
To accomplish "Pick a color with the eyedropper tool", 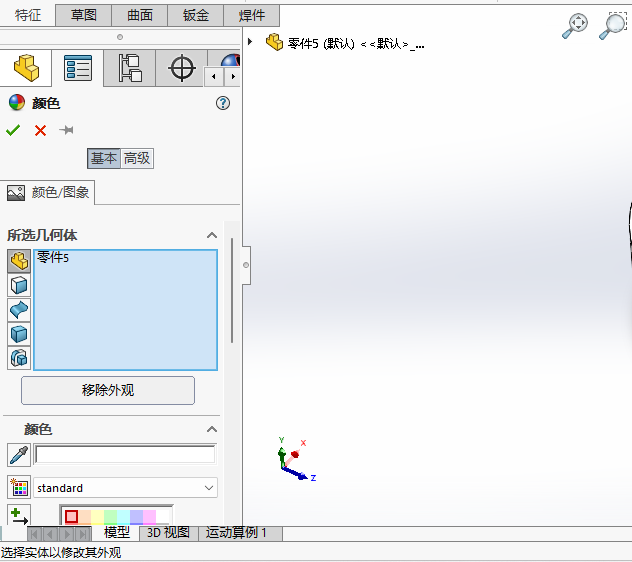I will 19,455.
